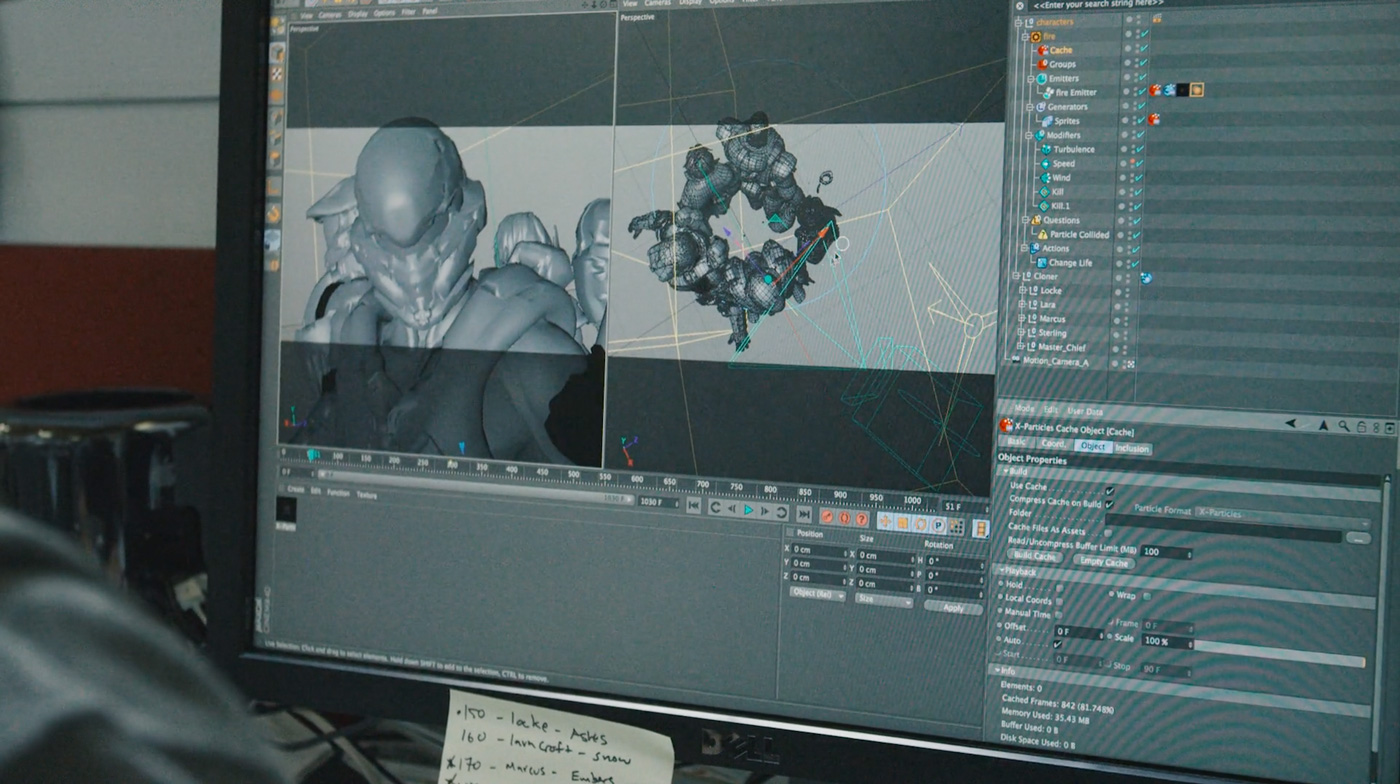This screenshot has width=1400, height=784.
Task: Toggle the Auto checkbox
Action: 1057,644
